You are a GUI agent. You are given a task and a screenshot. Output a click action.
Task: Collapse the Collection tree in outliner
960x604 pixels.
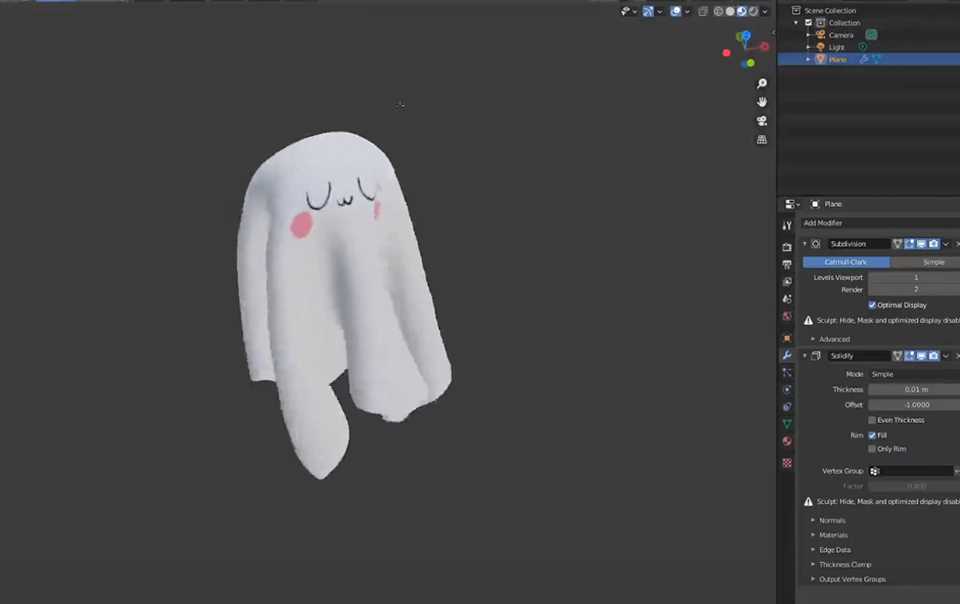[796, 23]
